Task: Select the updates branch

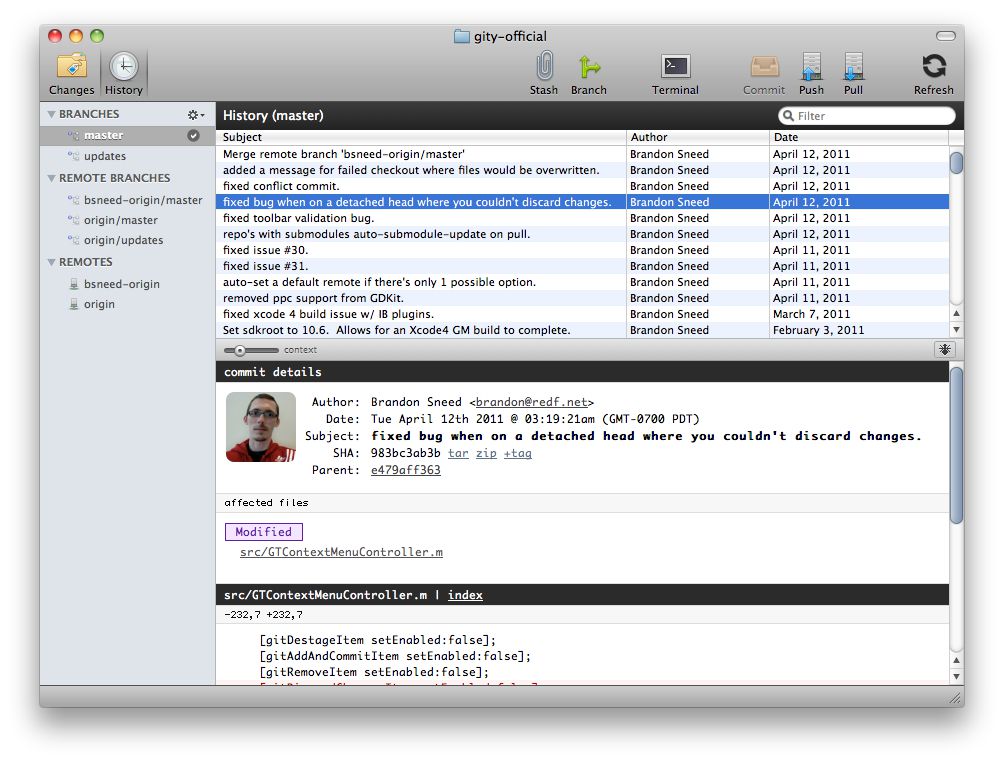Action: 104,156
